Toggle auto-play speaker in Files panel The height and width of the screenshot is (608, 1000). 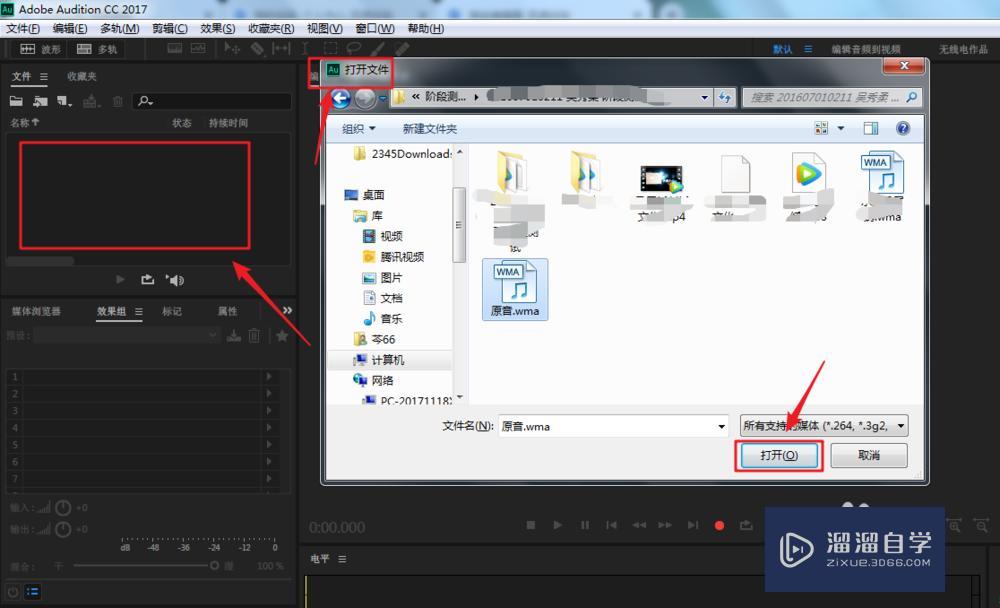click(x=175, y=279)
